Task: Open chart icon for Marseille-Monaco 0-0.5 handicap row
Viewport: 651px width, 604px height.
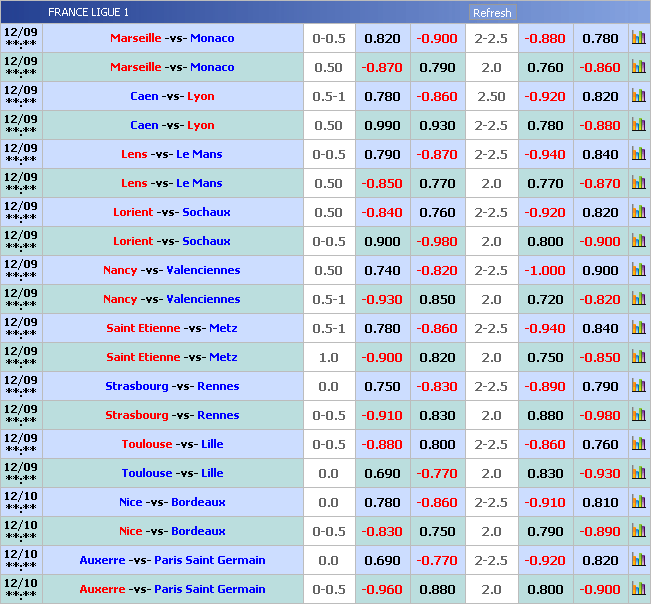Action: 638,38
